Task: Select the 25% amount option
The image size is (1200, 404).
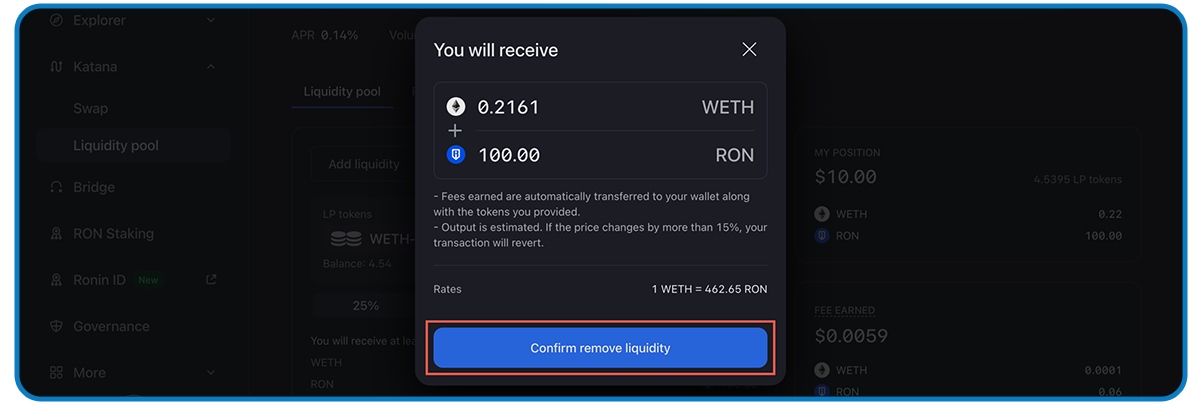Action: click(x=365, y=305)
